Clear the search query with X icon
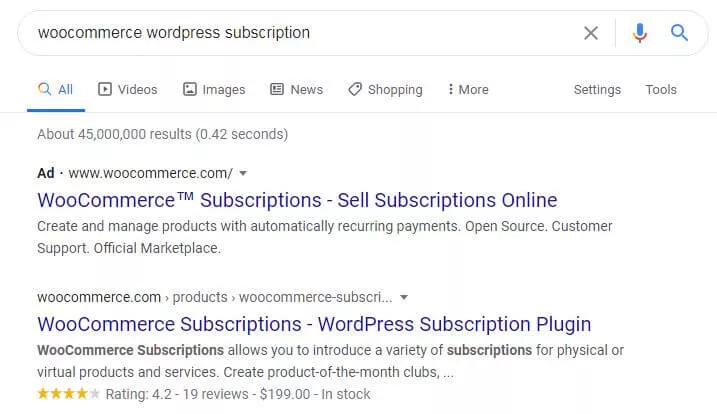This screenshot has width=717, height=414. [591, 33]
